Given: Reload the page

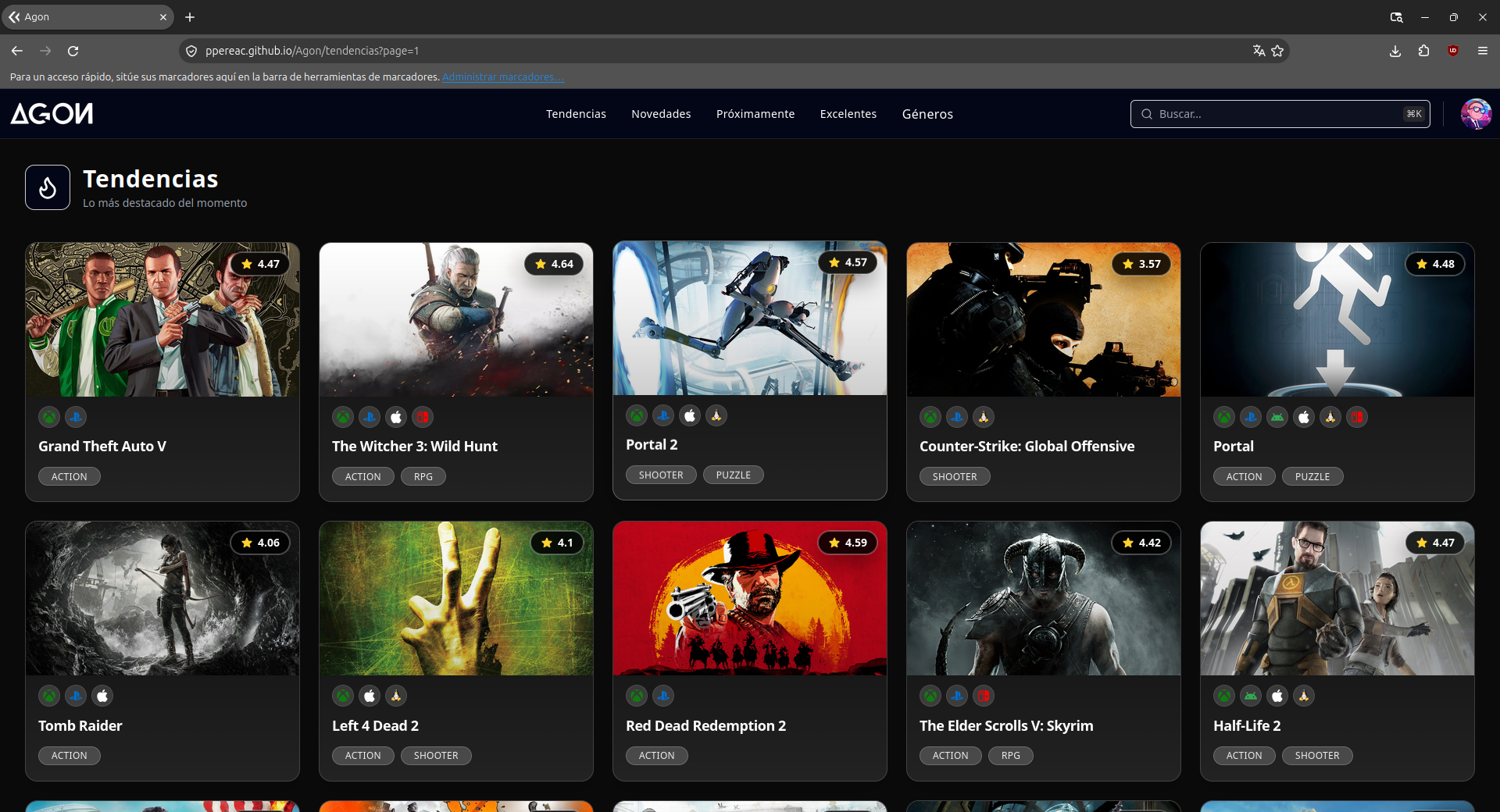Looking at the screenshot, I should (x=73, y=51).
